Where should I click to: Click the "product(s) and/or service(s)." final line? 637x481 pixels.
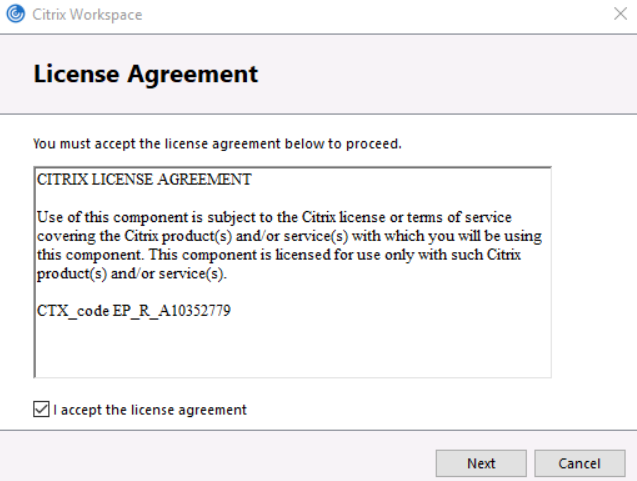pyautogui.click(x=132, y=273)
